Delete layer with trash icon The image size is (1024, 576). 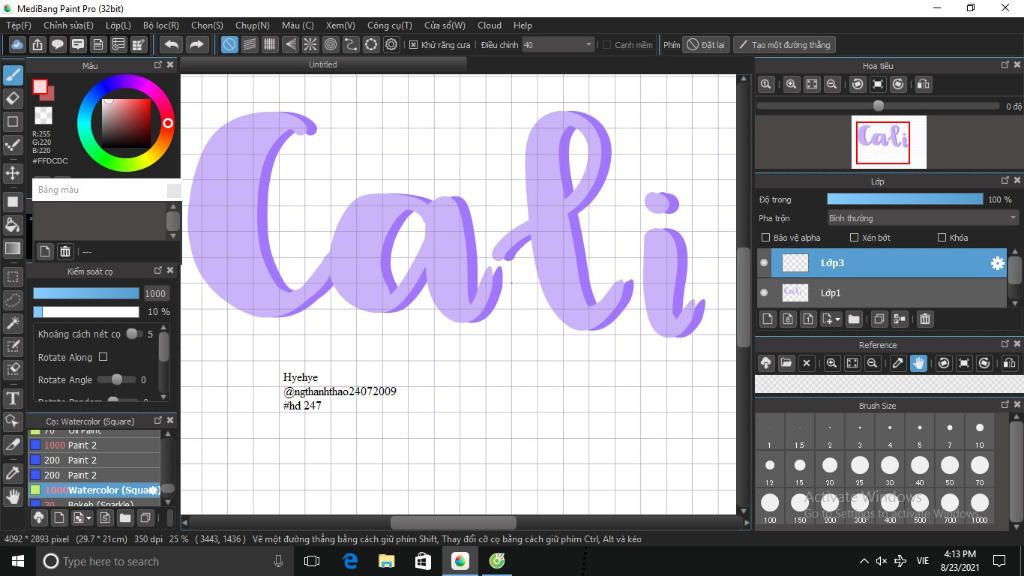(925, 319)
